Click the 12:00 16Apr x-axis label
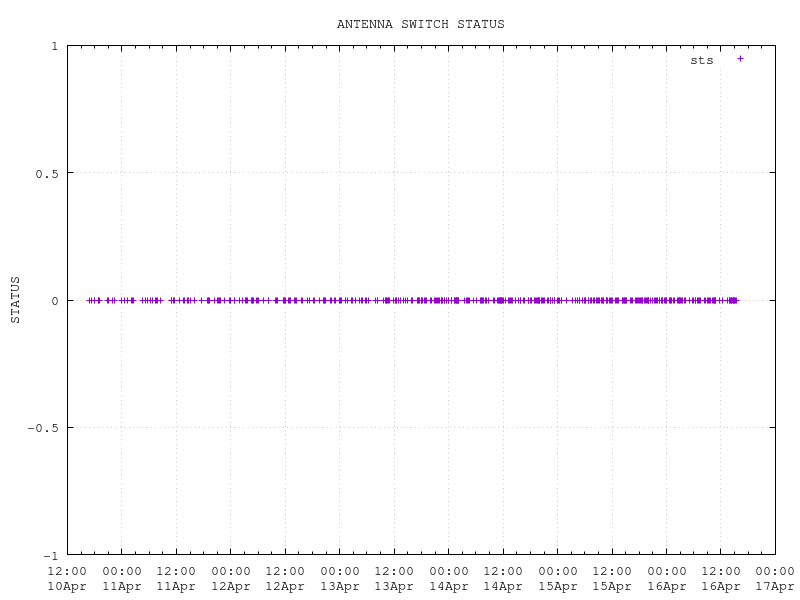 click(x=721, y=578)
